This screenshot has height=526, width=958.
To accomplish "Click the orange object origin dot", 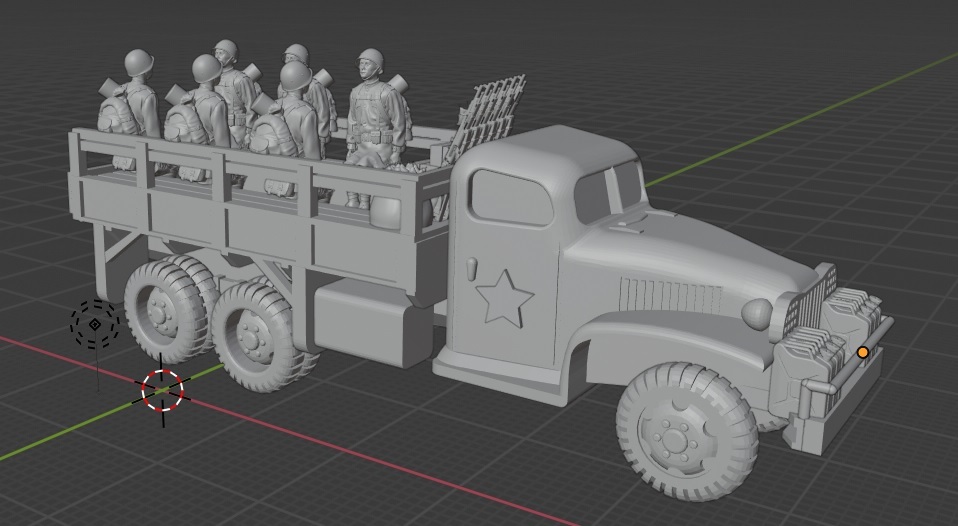I will pyautogui.click(x=863, y=352).
